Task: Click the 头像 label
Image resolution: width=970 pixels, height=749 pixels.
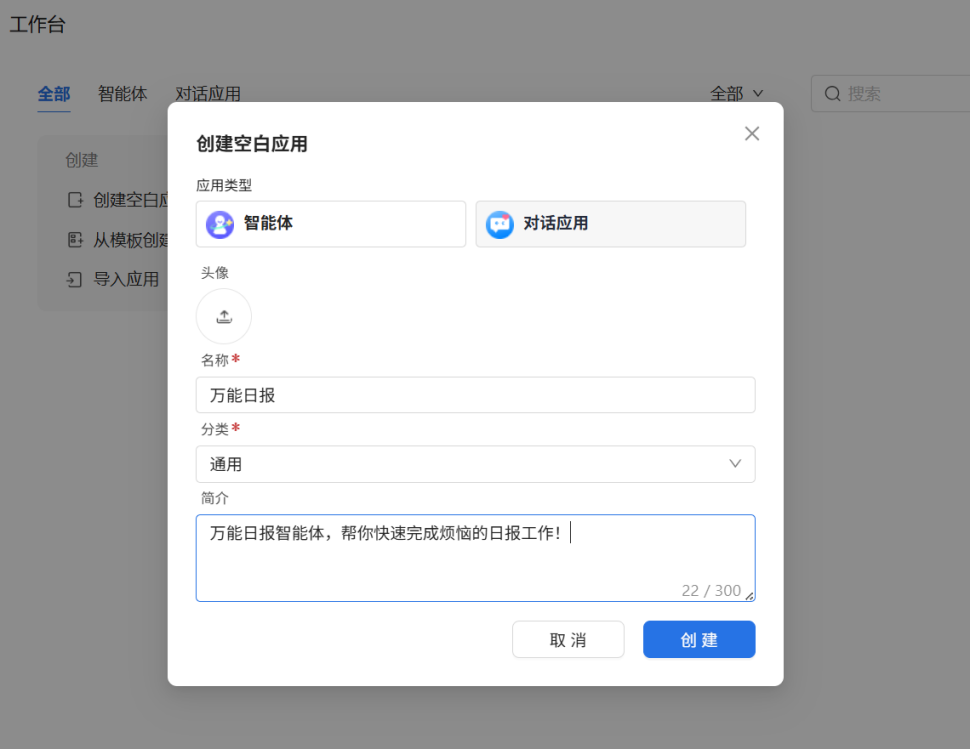Action: click(215, 273)
